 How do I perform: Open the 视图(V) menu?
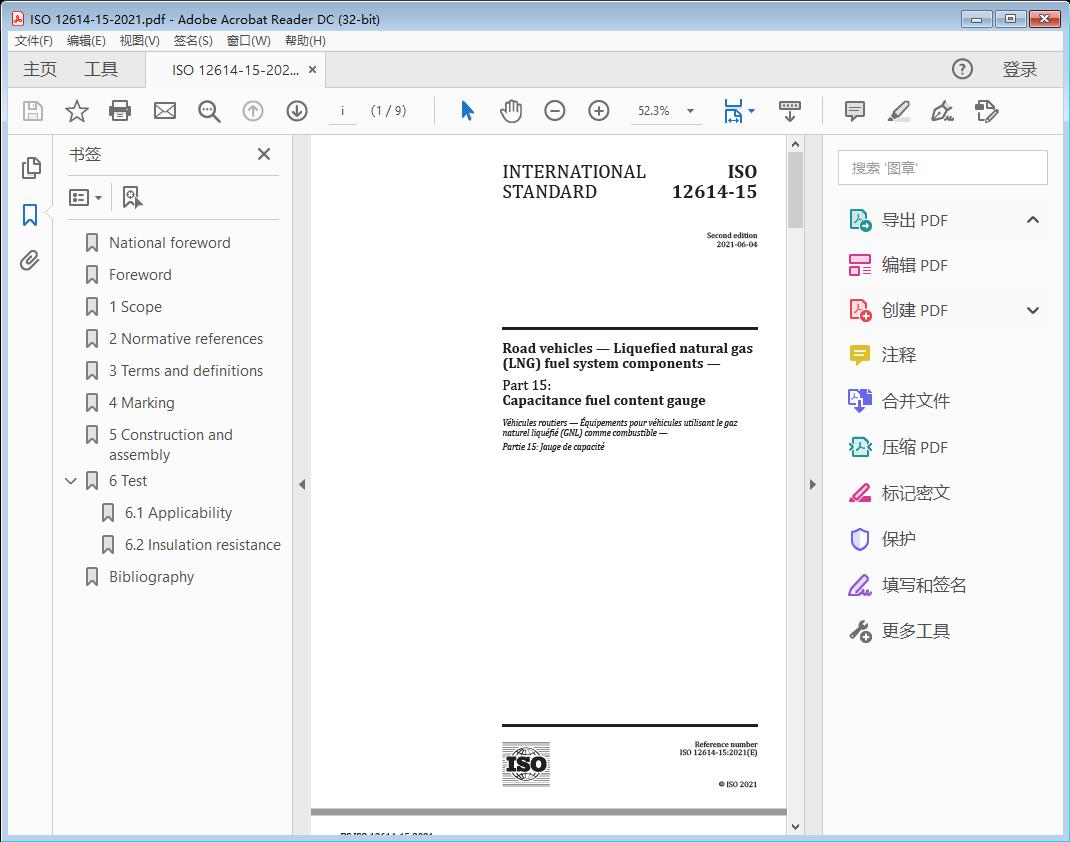tap(139, 41)
